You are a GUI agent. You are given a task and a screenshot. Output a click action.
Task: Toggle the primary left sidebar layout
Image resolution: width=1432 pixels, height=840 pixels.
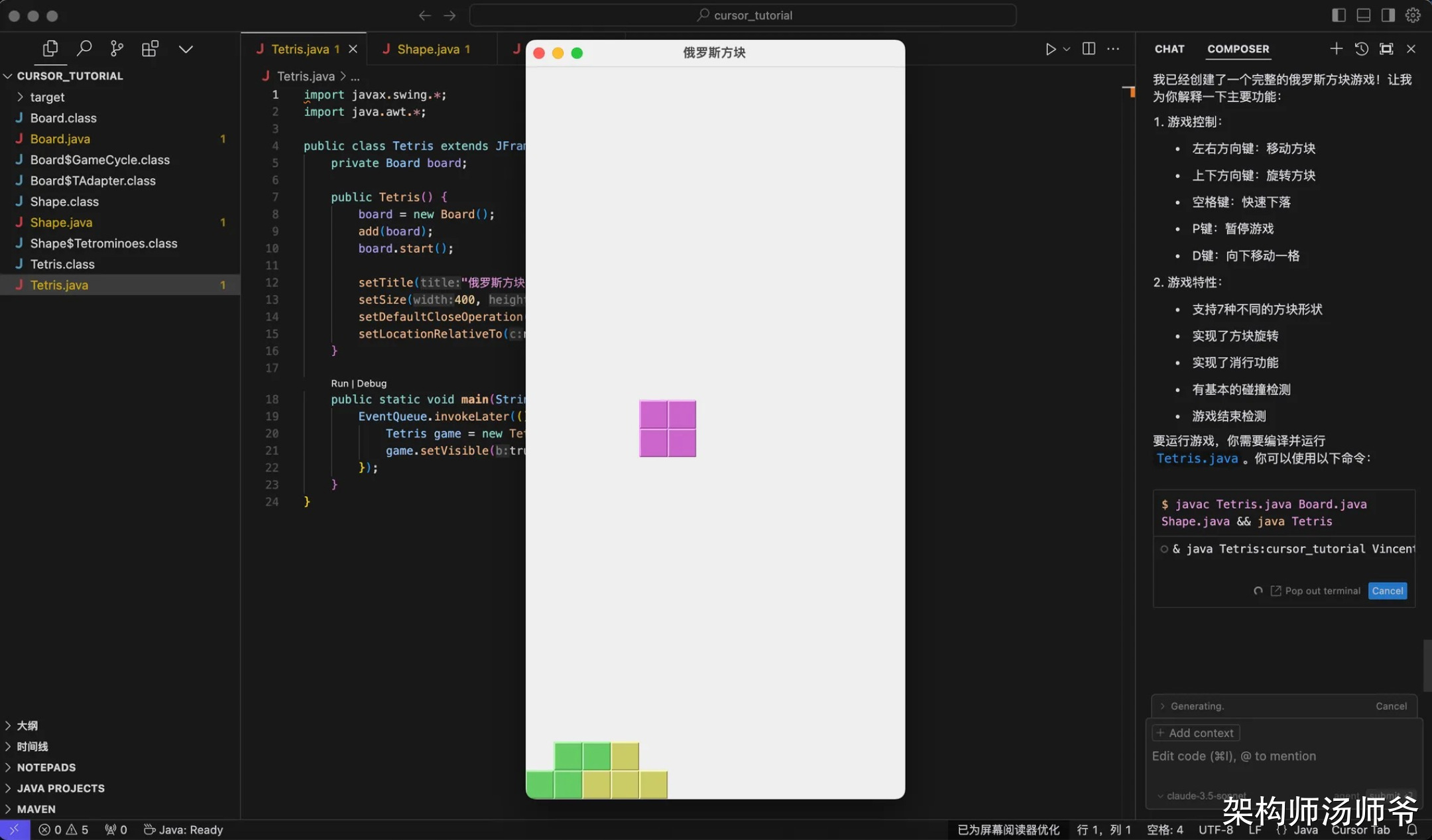click(x=1339, y=15)
